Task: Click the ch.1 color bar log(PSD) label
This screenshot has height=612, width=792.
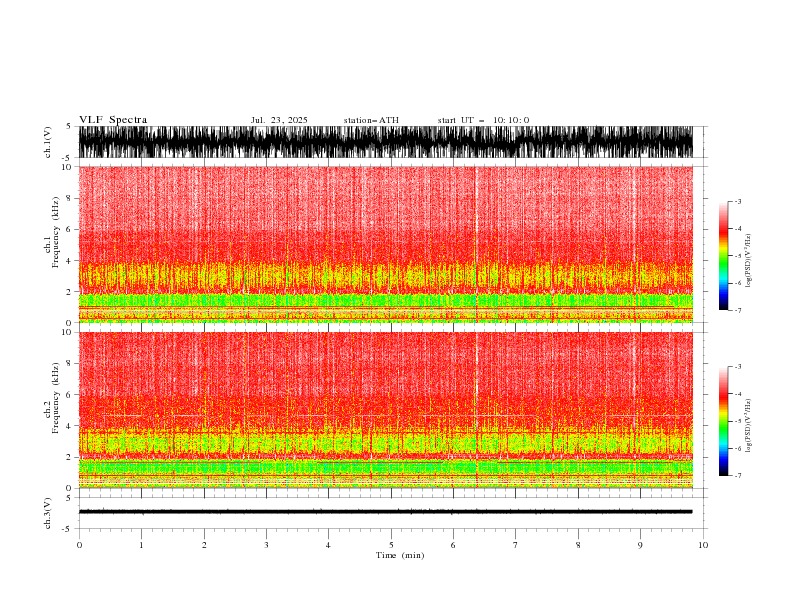Action: click(748, 261)
